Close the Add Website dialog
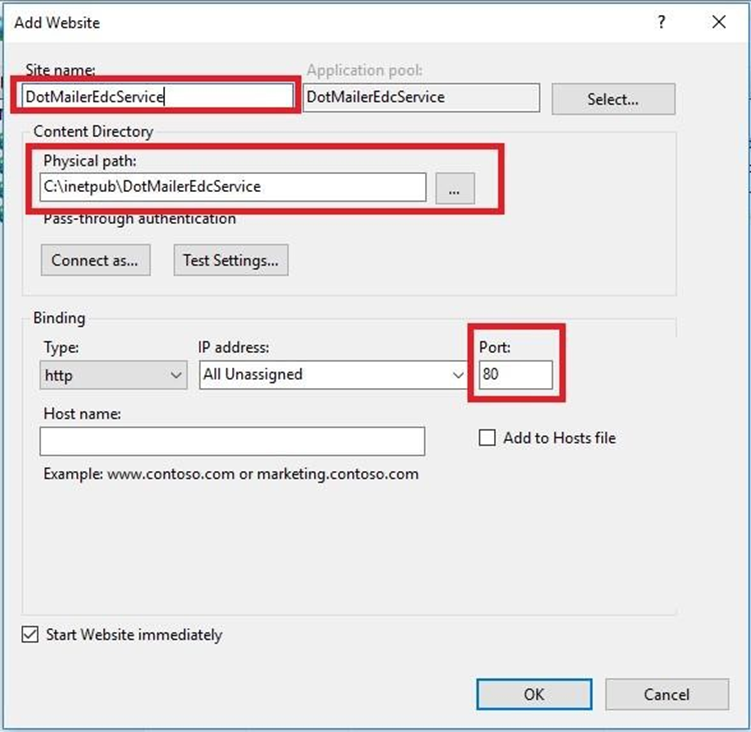The height and width of the screenshot is (732, 751). tap(718, 22)
